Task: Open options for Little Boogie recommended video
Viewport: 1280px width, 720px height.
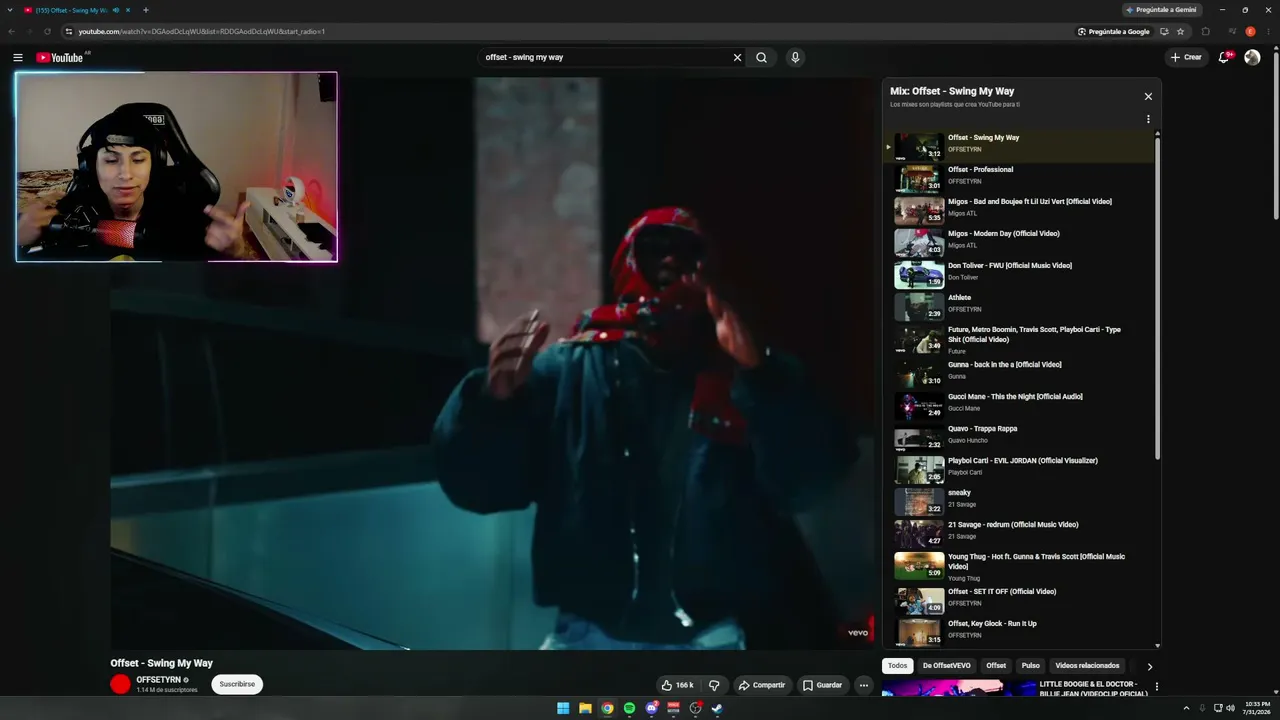Action: pos(1157,687)
